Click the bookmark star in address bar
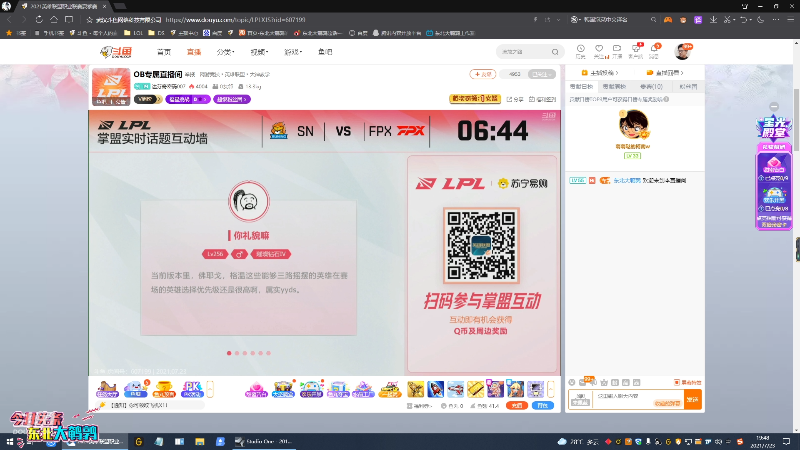The height and width of the screenshot is (450, 800). coord(89,20)
